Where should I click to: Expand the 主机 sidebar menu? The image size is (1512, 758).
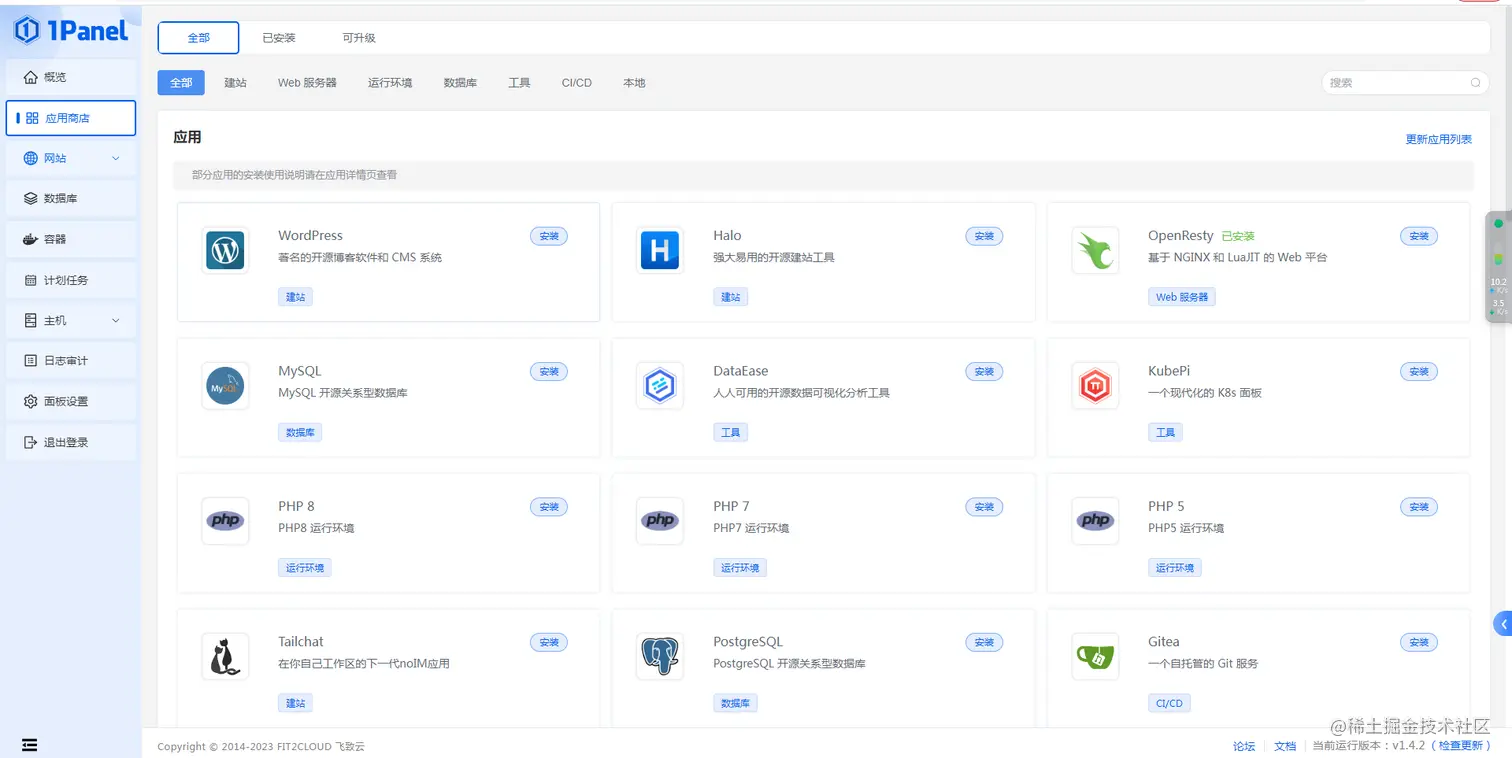[x=71, y=321]
